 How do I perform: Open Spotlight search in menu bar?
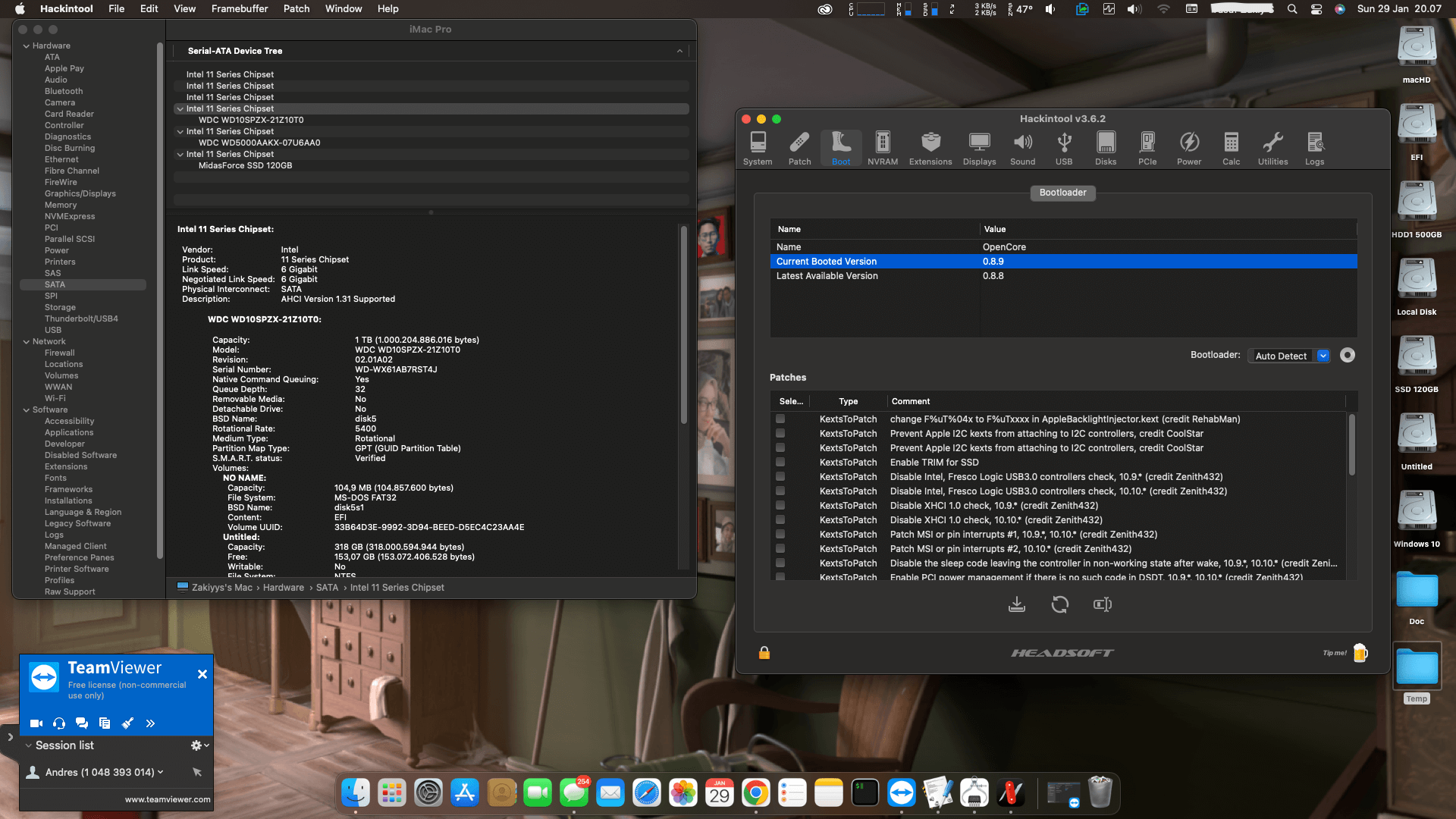(1292, 9)
